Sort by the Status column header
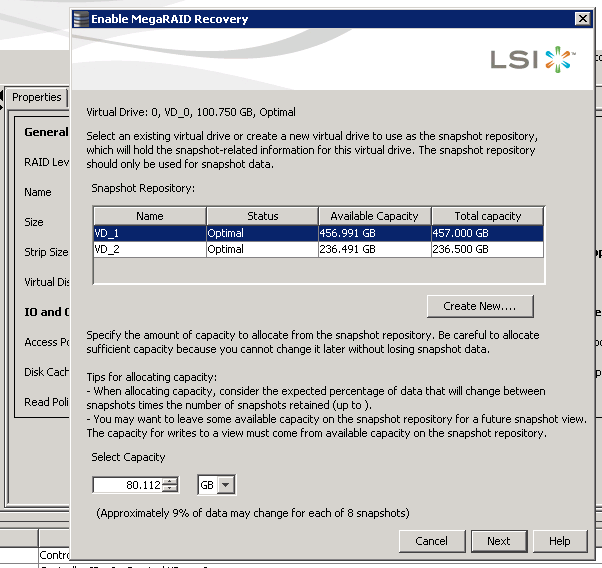602x568 pixels. point(263,216)
